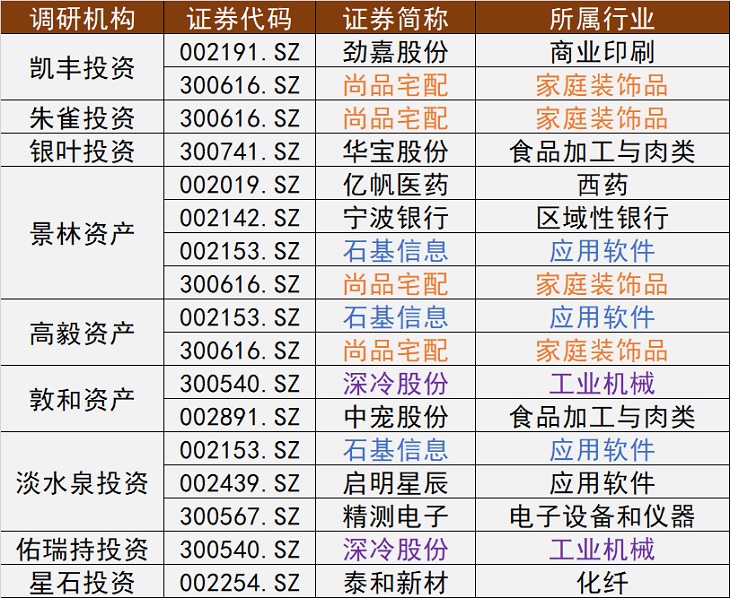
Task: Click stock code 300567.SZ
Action: (239, 515)
